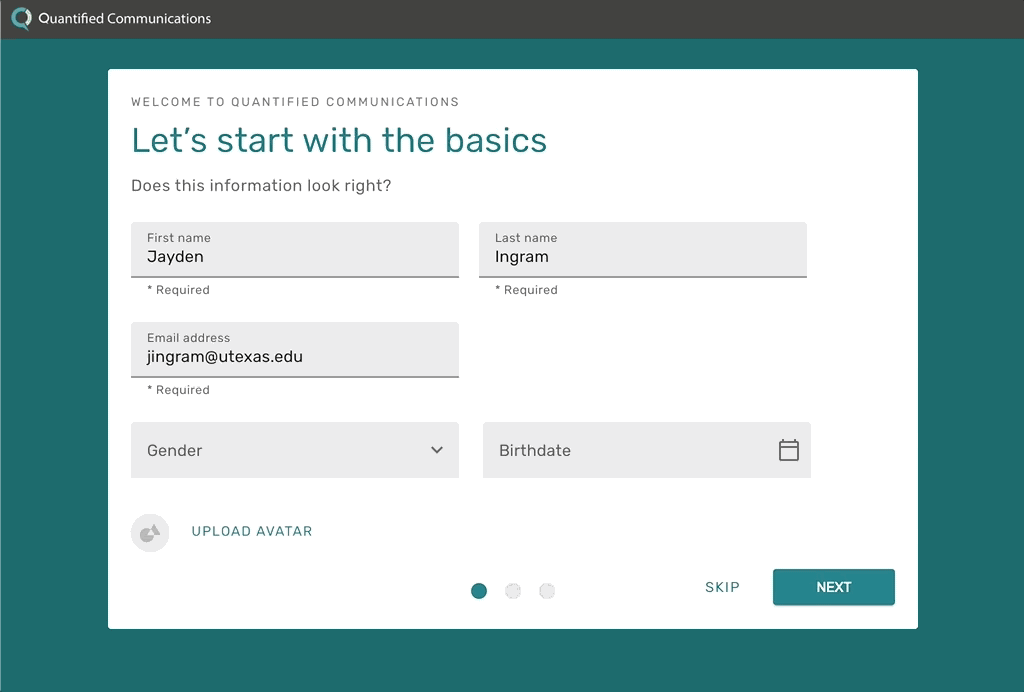Click into the Birthdate field
Screen dimensions: 1024x692
(x=647, y=450)
